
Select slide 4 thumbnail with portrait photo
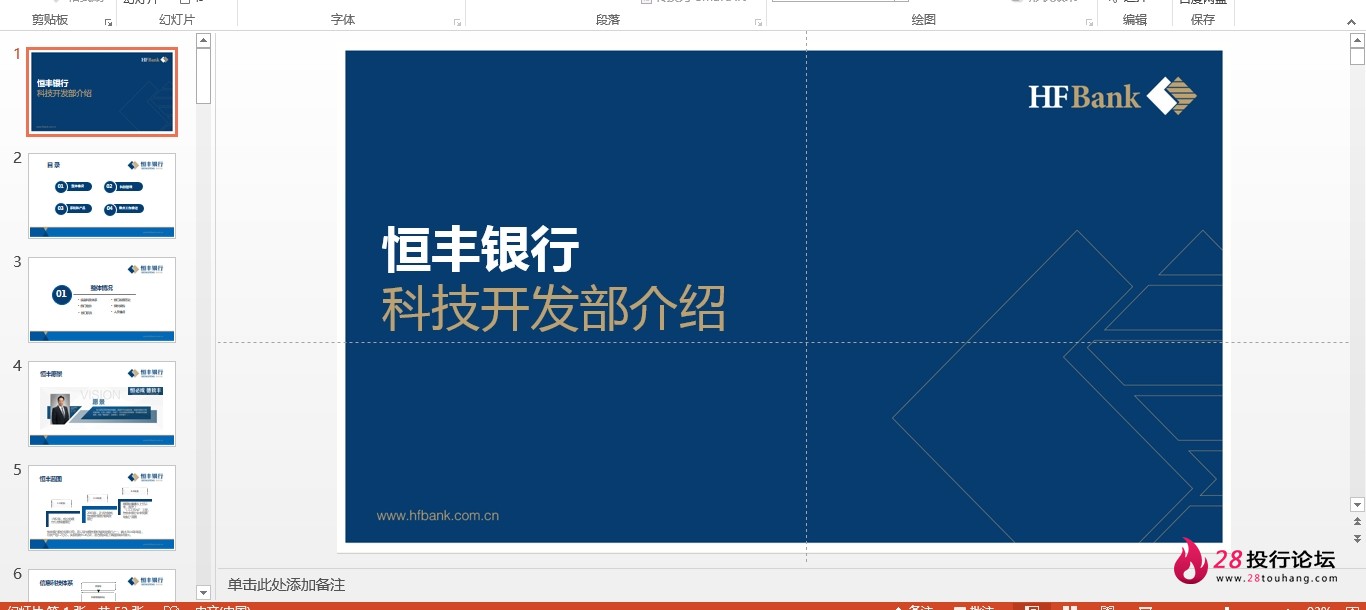tap(102, 403)
